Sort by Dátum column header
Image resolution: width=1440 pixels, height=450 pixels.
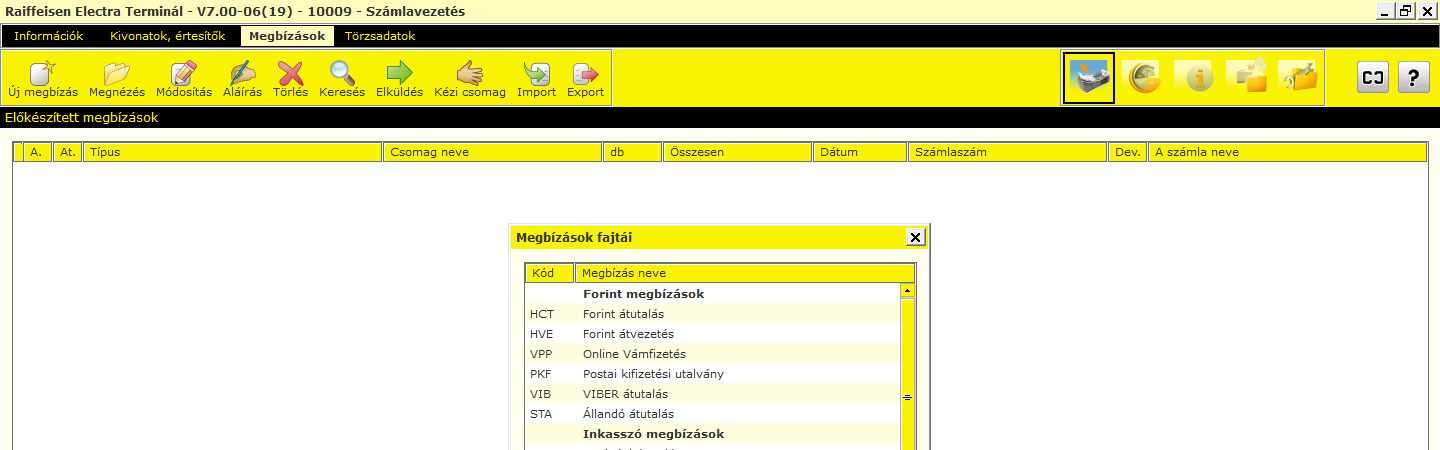click(x=860, y=152)
